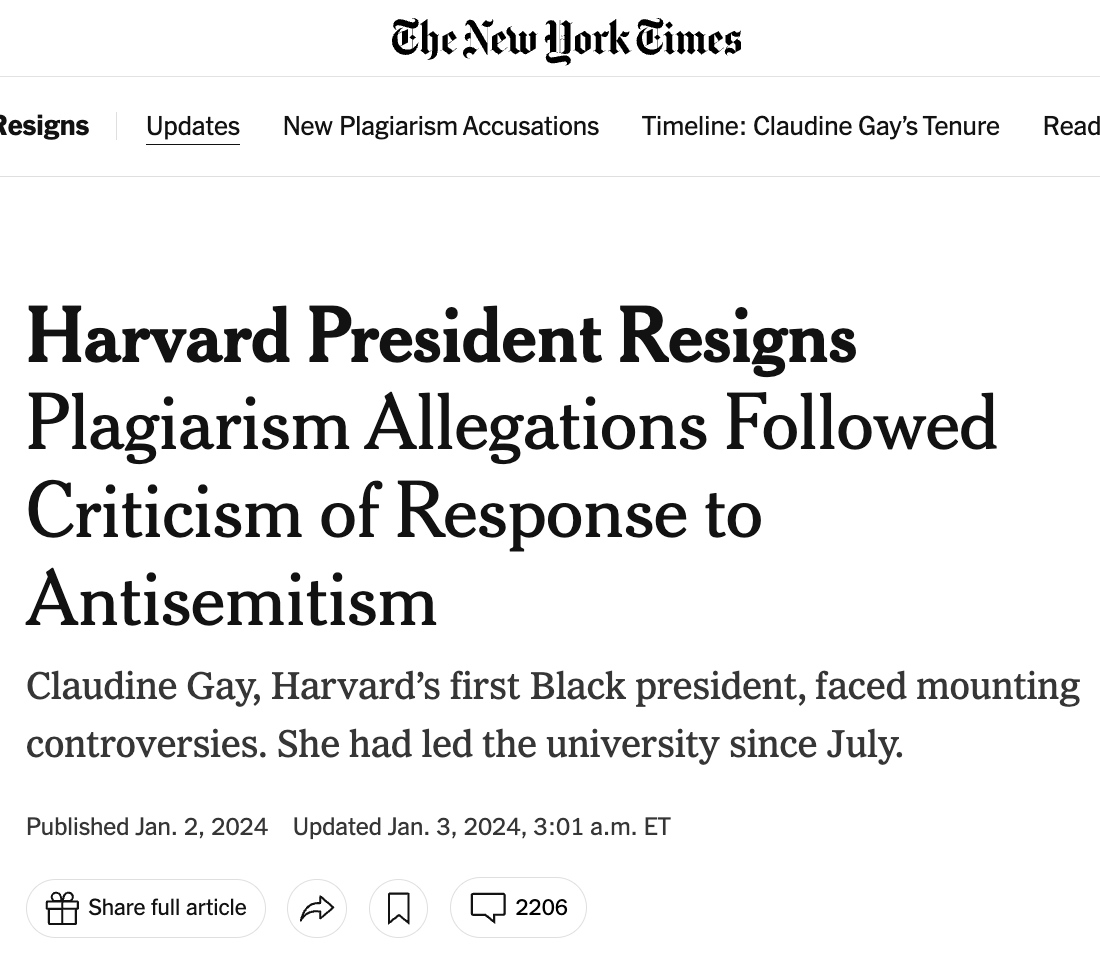Click the Criticism of Response to line
1100x964 pixels.
click(x=394, y=512)
